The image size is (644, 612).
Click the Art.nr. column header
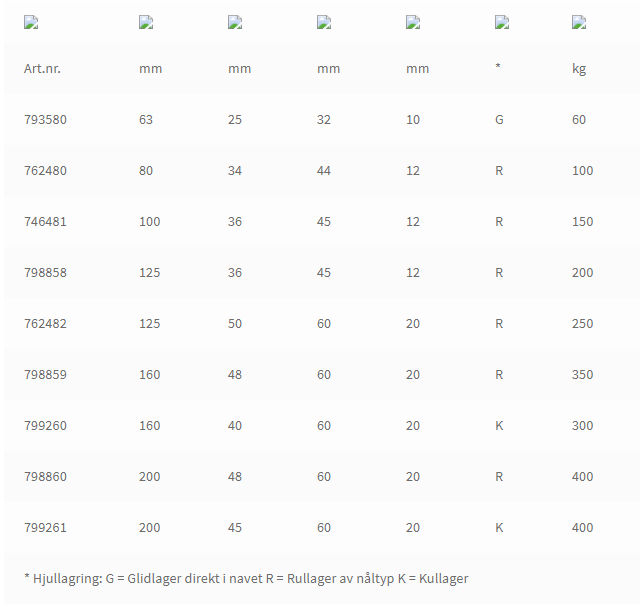tap(42, 69)
